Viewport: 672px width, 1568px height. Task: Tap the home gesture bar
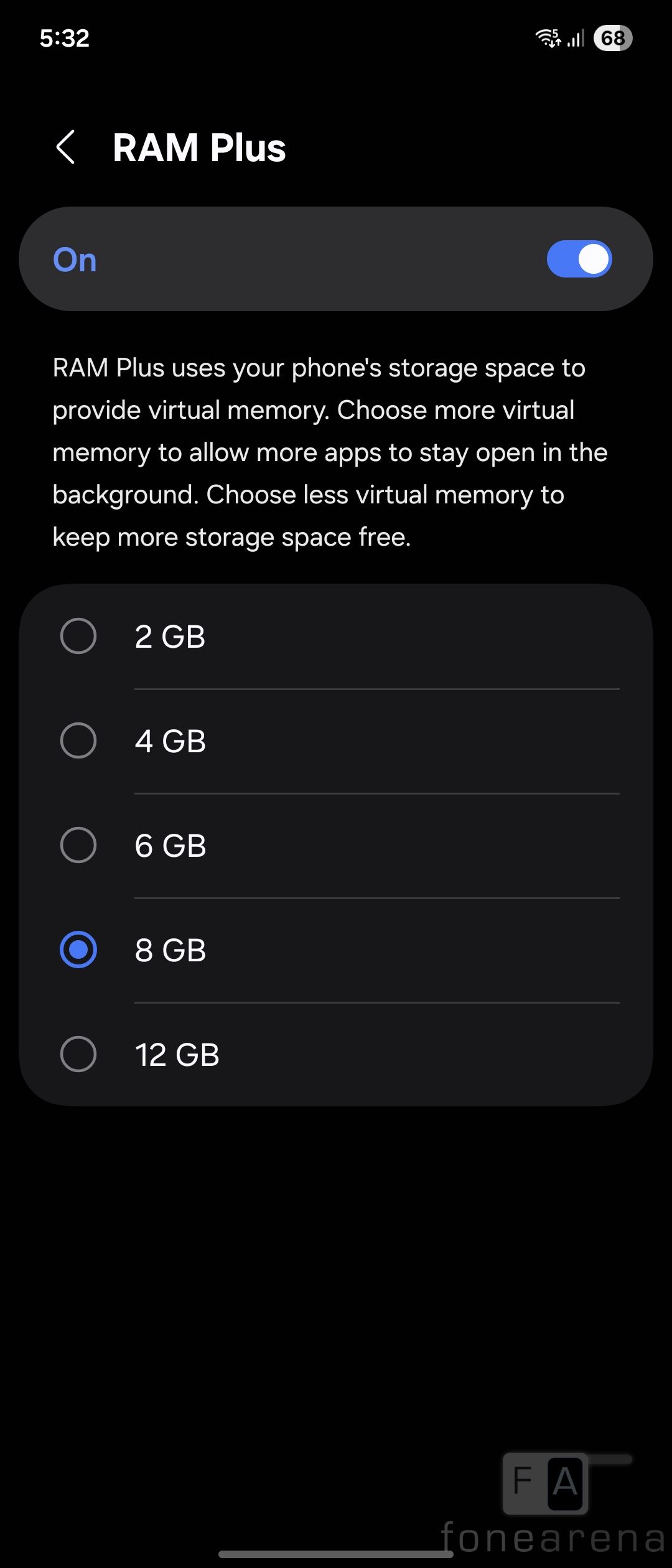(336, 1554)
